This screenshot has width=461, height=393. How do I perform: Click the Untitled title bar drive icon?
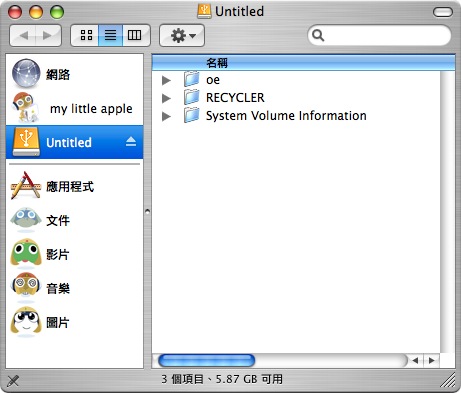[204, 11]
